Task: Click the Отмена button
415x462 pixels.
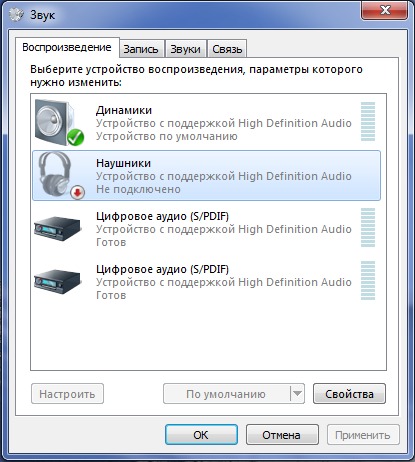Action: 282,434
